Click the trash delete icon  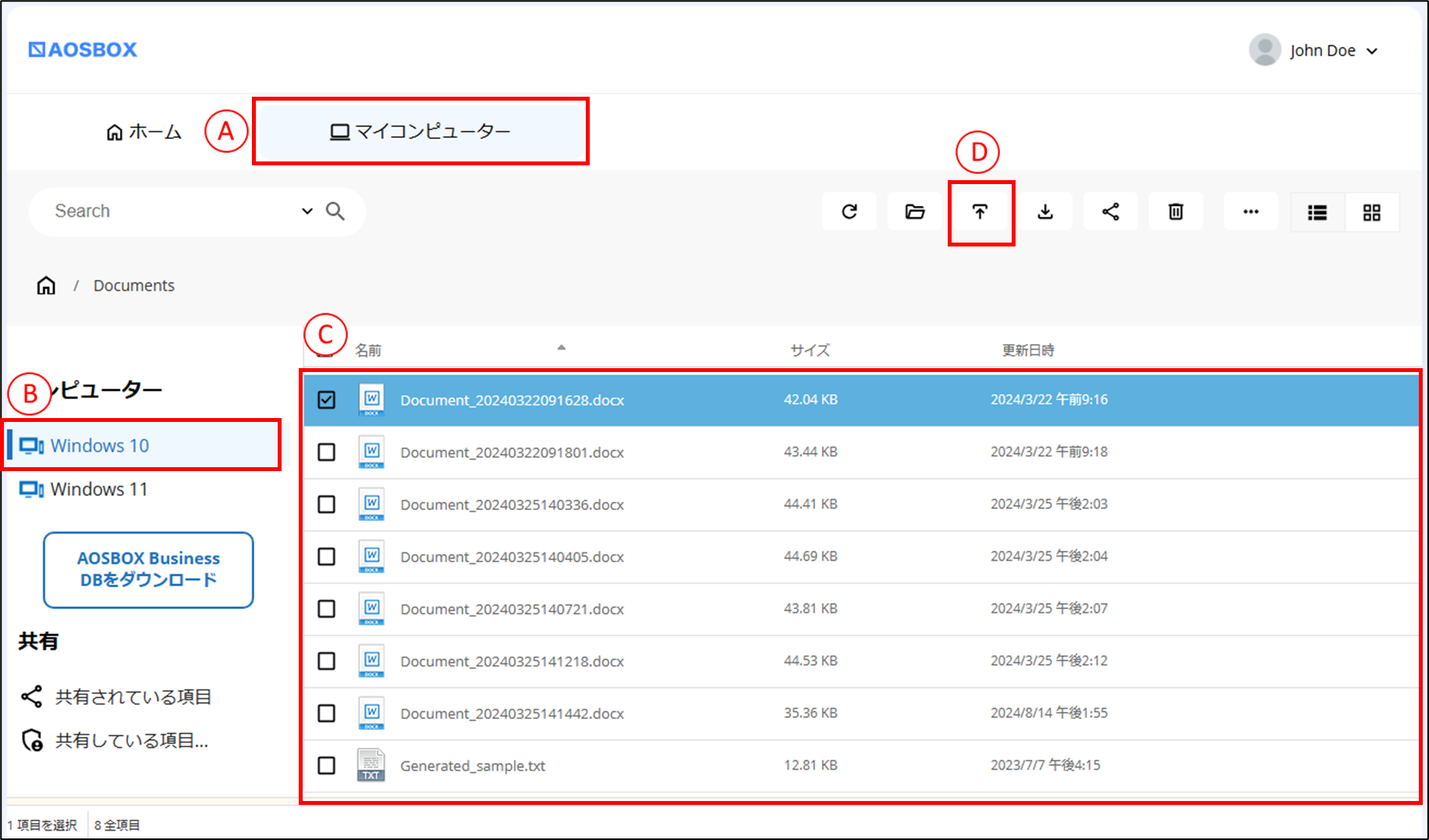(1176, 211)
